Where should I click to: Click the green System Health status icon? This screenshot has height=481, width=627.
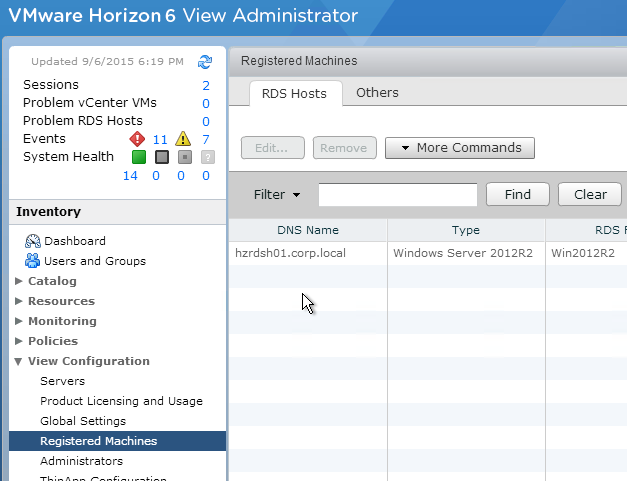[139, 157]
